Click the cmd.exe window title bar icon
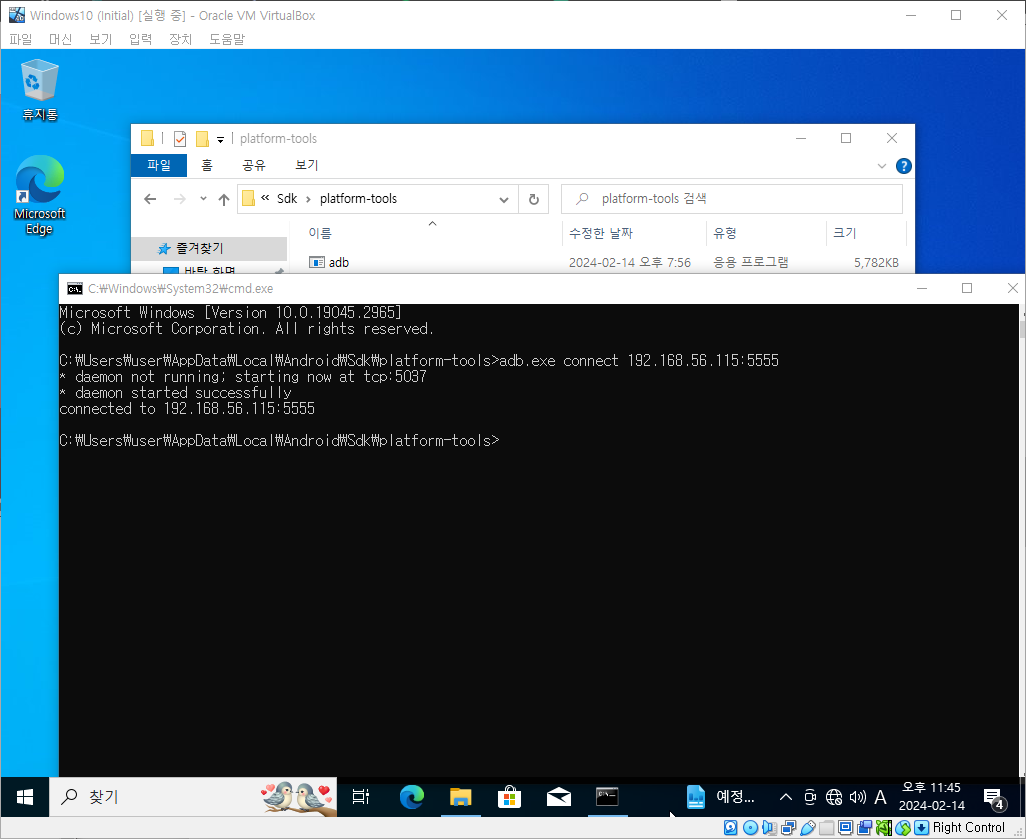The width and height of the screenshot is (1026, 839). pyautogui.click(x=75, y=289)
